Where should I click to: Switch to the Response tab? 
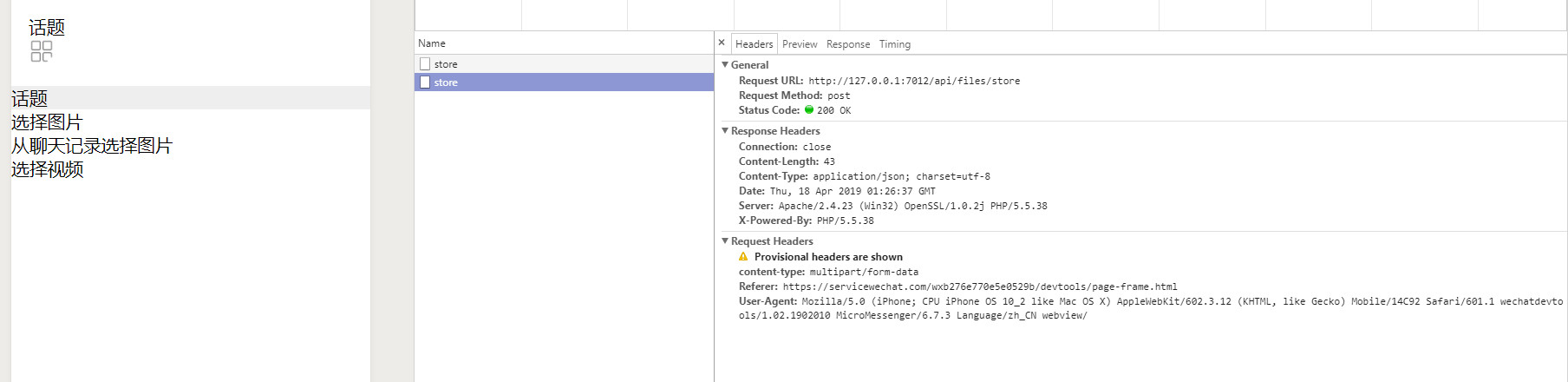click(848, 44)
